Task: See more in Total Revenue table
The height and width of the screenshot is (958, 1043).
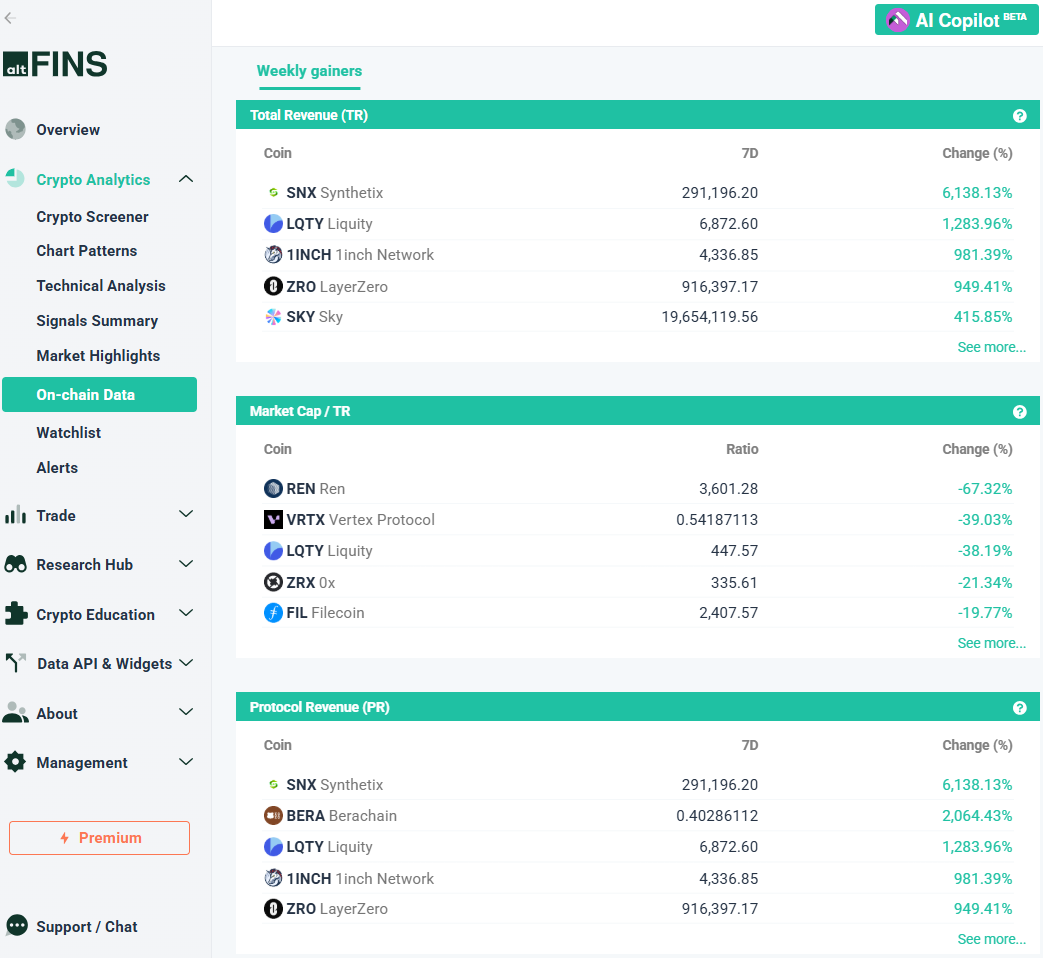Action: pyautogui.click(x=991, y=347)
